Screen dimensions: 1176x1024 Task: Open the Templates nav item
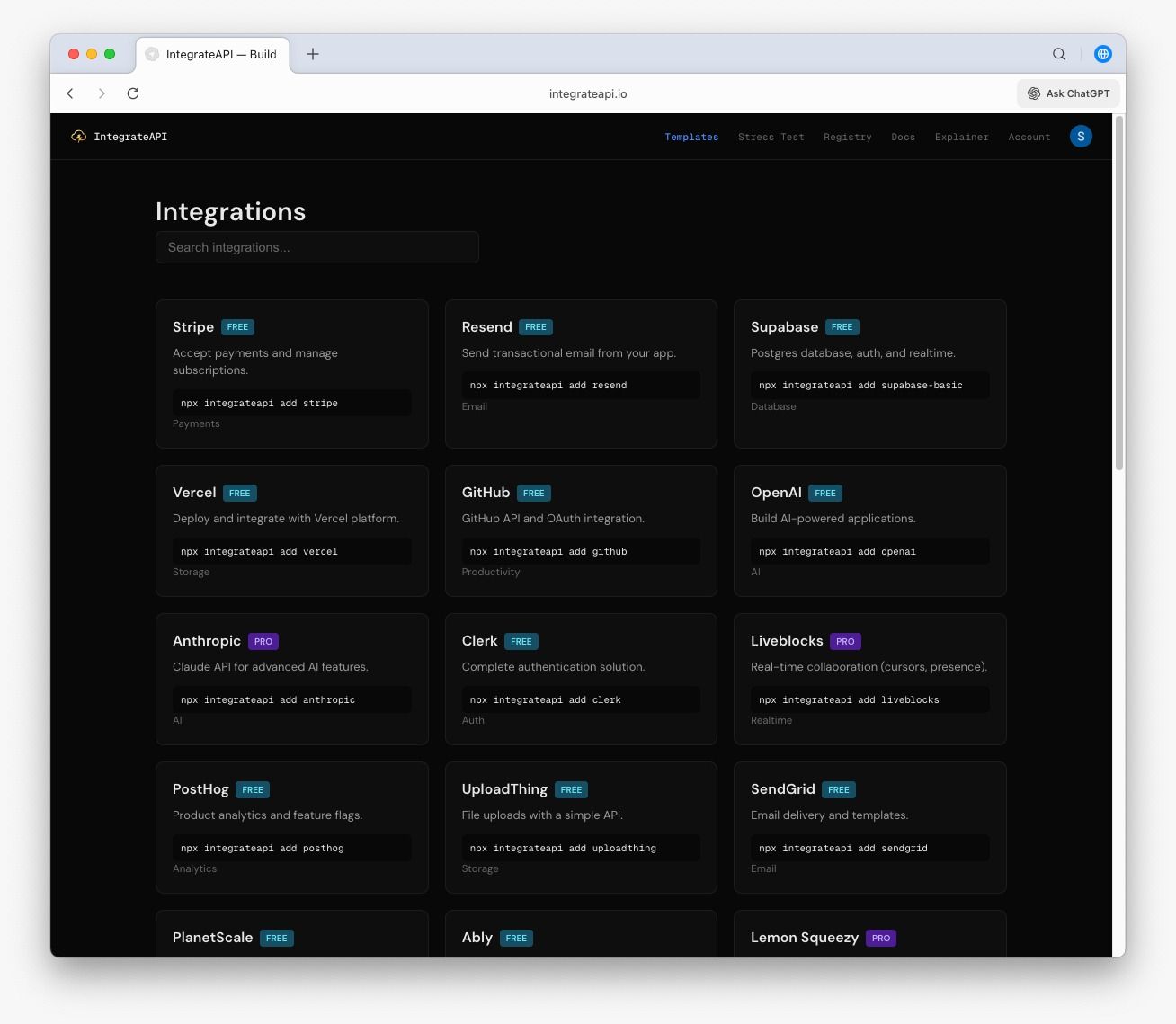691,138
